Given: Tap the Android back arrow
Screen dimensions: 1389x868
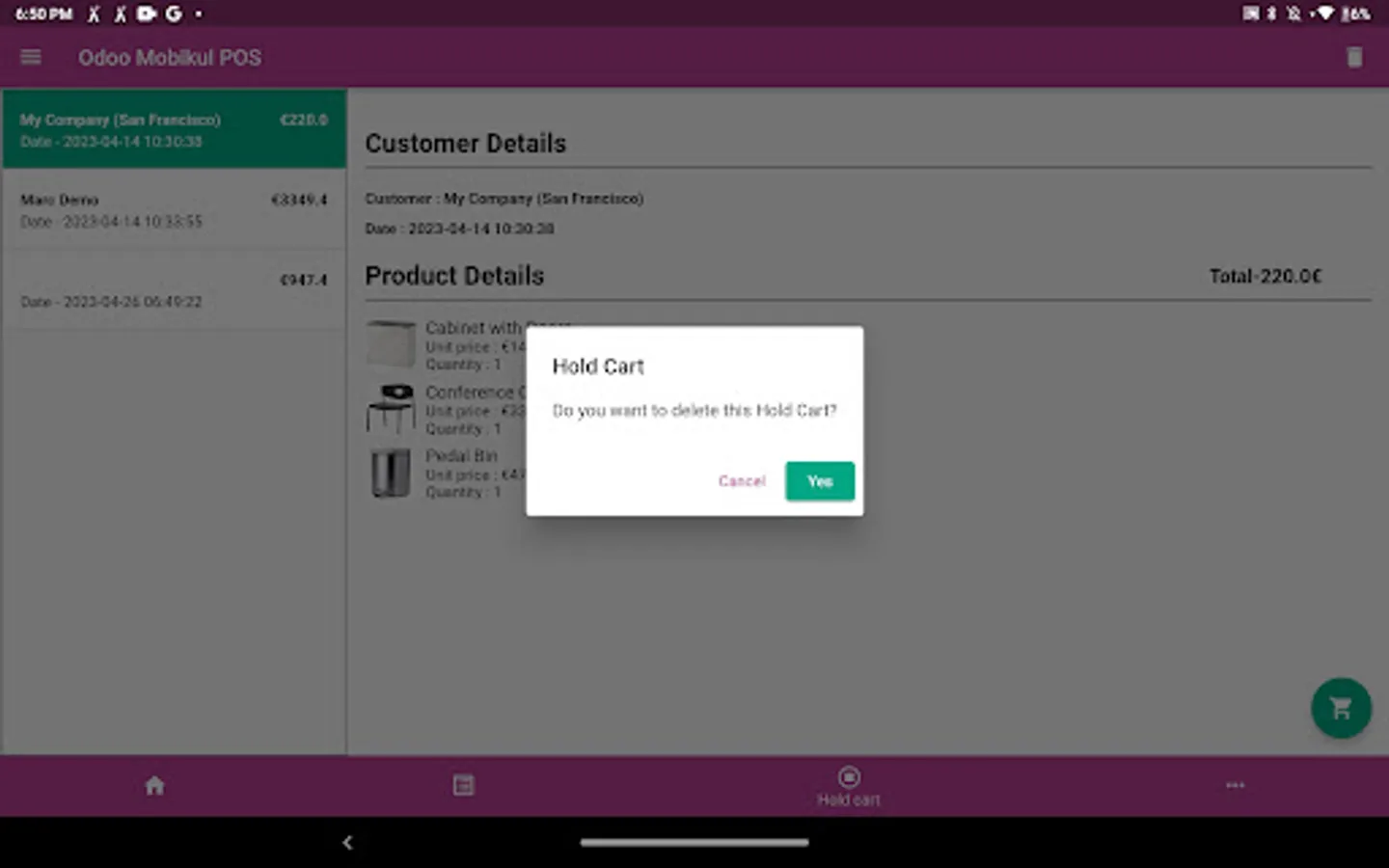Looking at the screenshot, I should coord(347,842).
